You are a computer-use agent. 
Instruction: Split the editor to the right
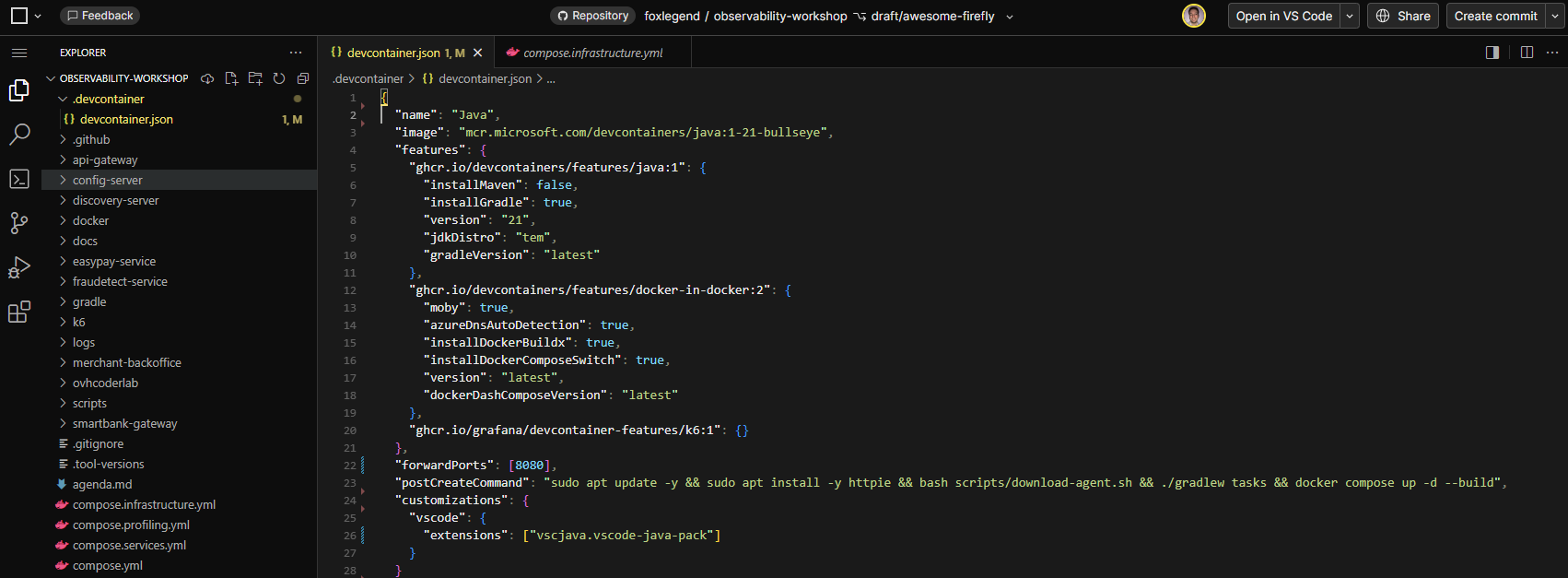[x=1527, y=53]
